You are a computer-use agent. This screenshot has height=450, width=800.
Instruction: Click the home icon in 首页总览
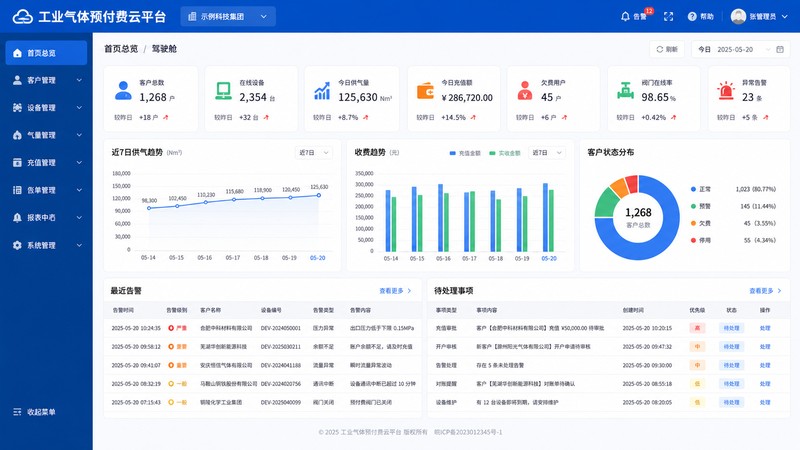pos(17,53)
